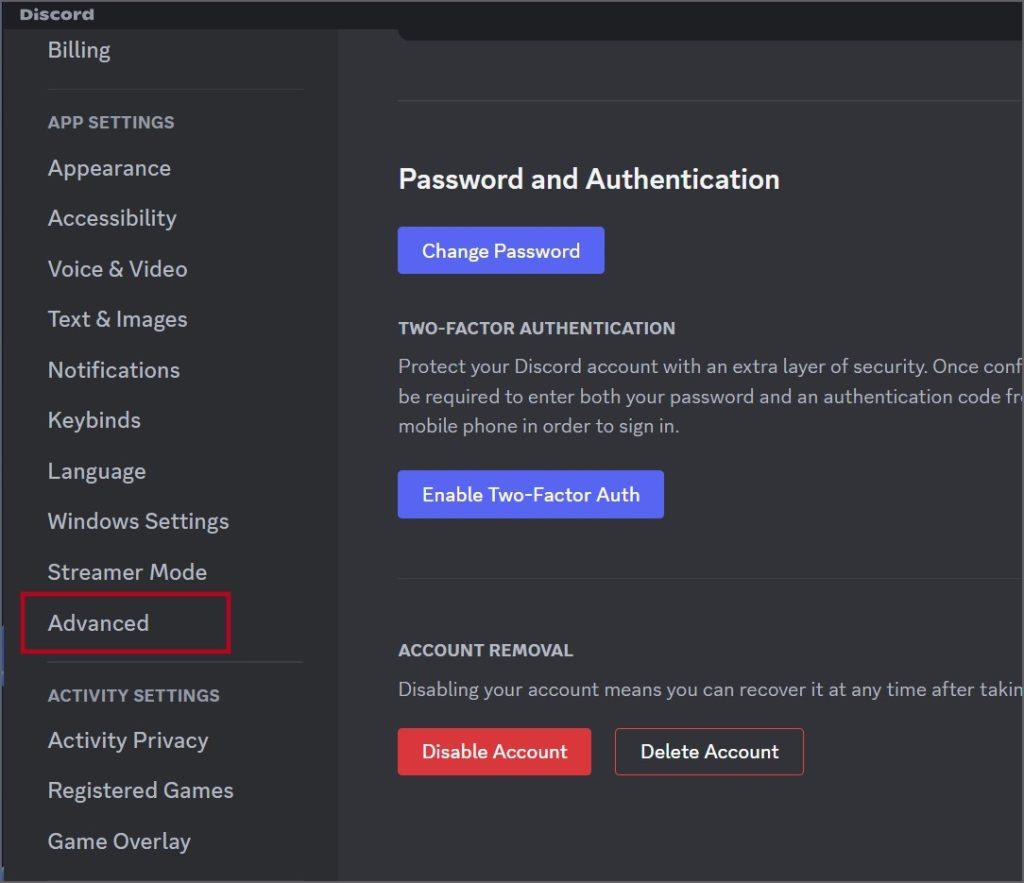This screenshot has height=883, width=1024.
Task: Click the App Settings section header
Action: tap(111, 123)
